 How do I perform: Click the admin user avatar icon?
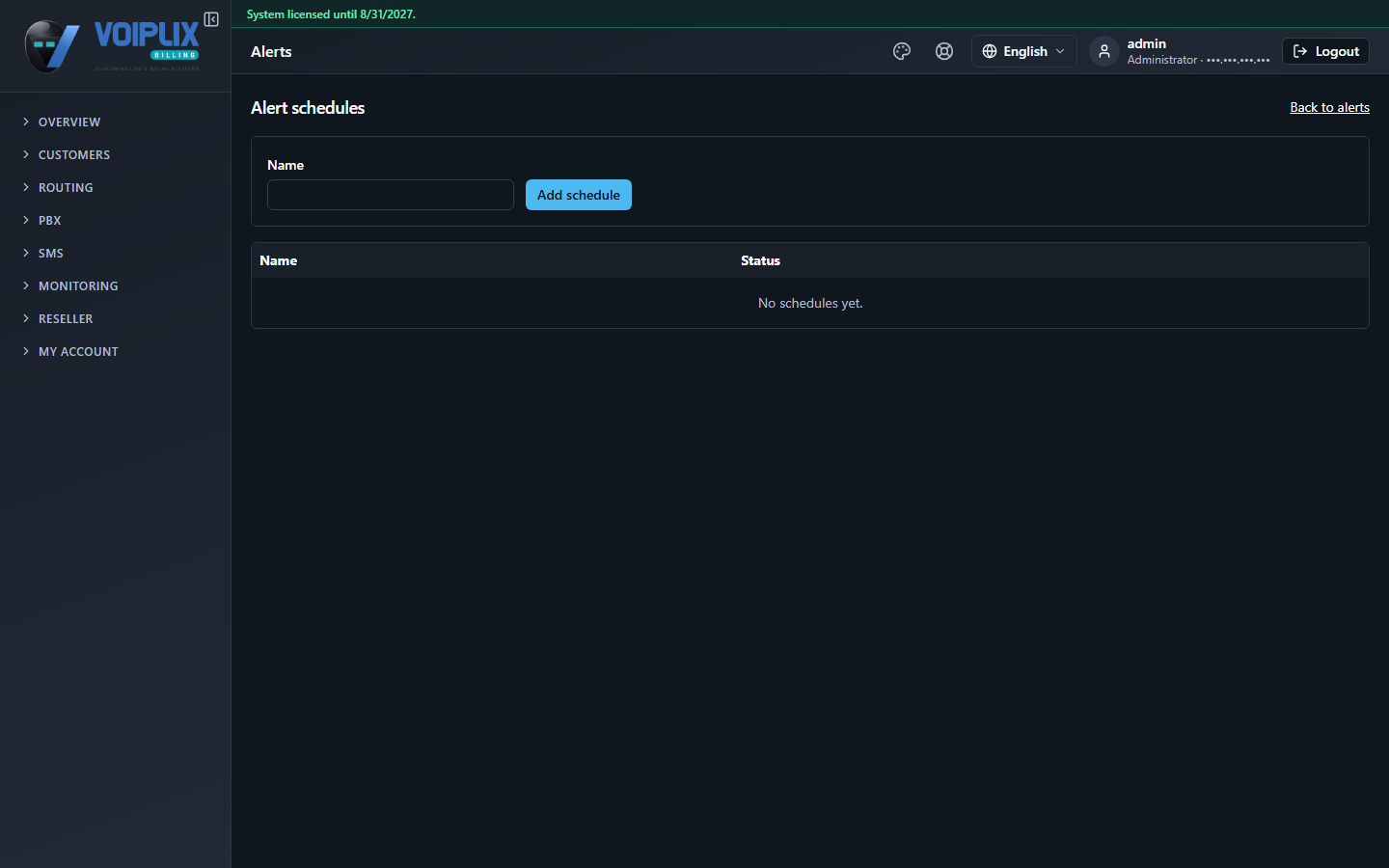point(1104,51)
